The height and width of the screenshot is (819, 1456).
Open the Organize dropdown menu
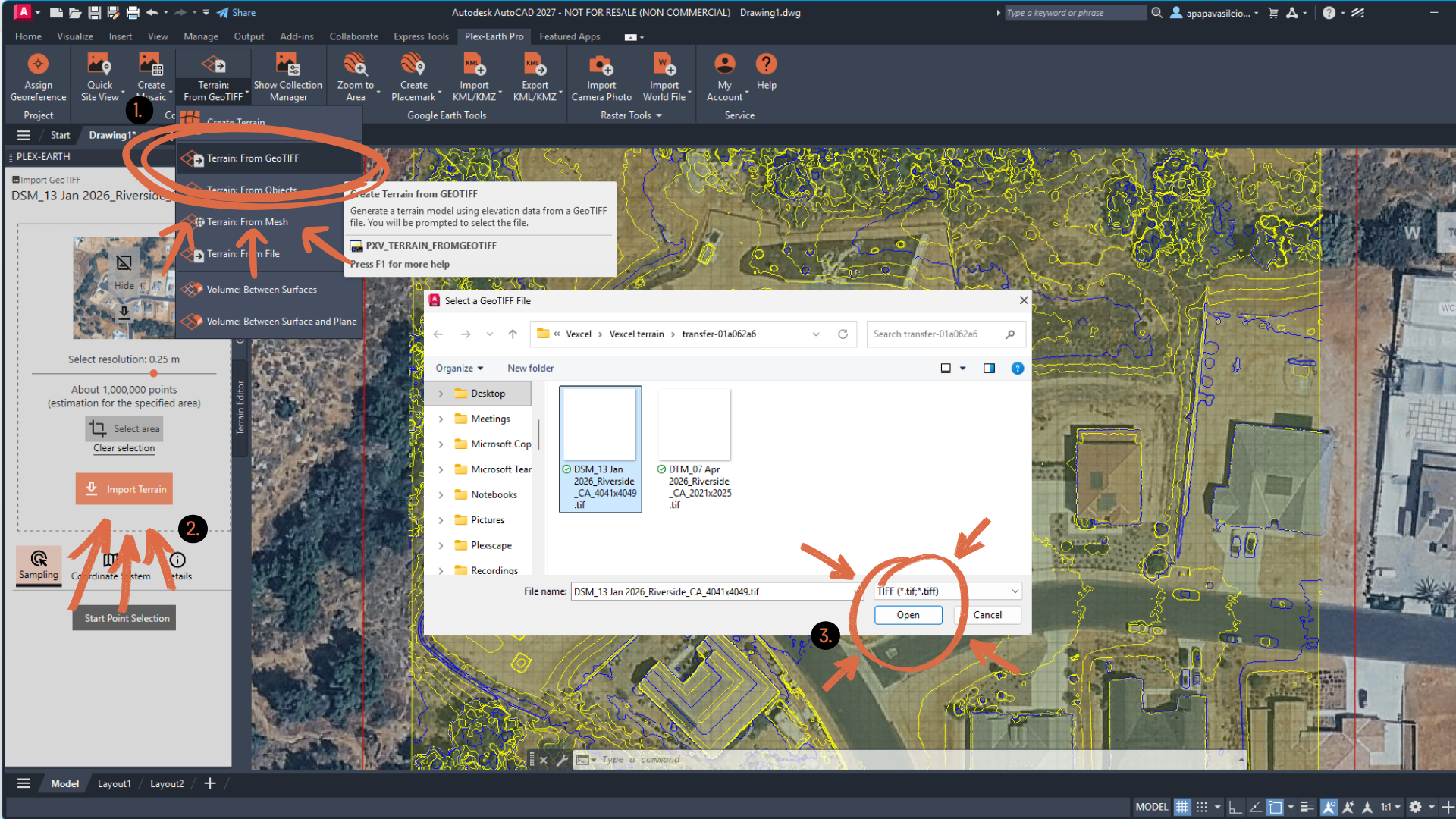click(x=459, y=368)
